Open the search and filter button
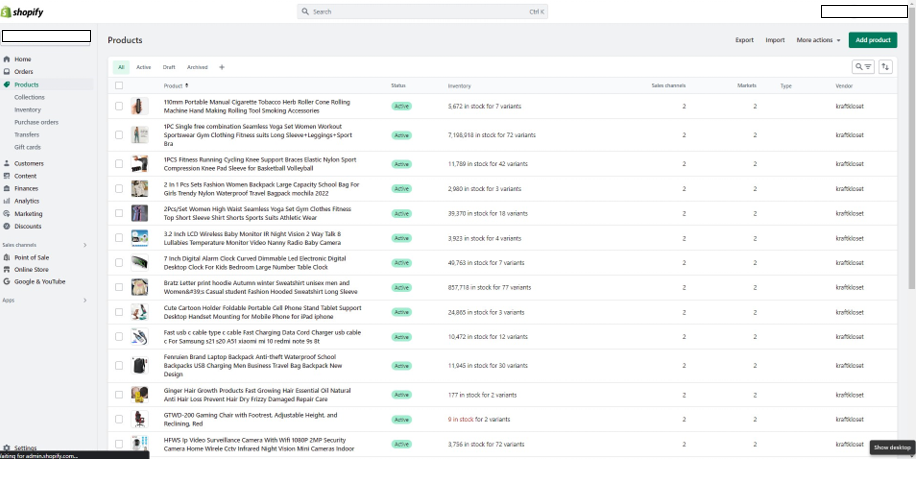Viewport: 919px width, 502px height. pyautogui.click(x=862, y=67)
